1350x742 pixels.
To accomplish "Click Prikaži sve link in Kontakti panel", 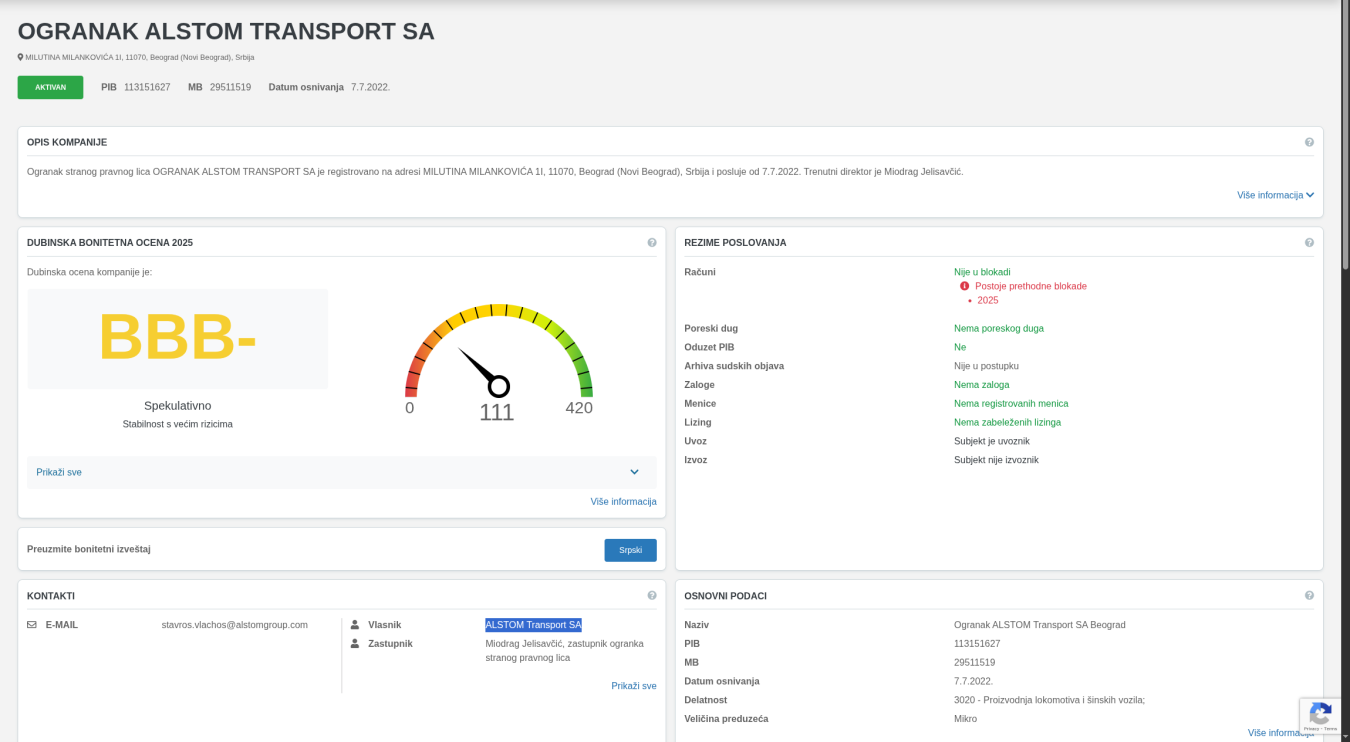I will click(633, 686).
